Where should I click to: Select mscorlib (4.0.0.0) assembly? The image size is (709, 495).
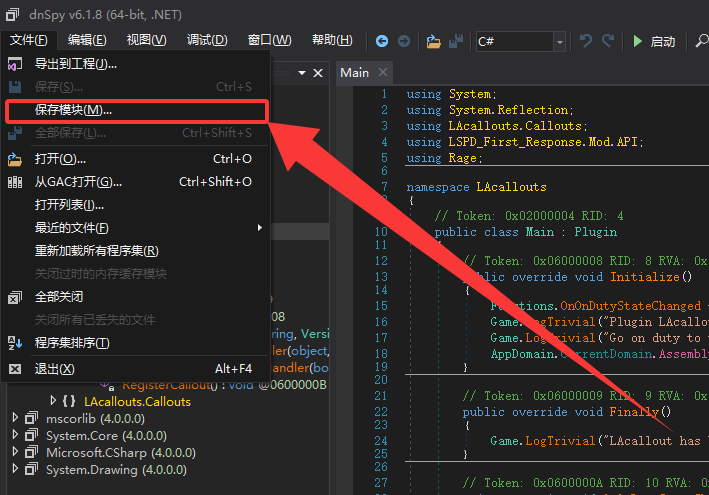pyautogui.click(x=95, y=419)
